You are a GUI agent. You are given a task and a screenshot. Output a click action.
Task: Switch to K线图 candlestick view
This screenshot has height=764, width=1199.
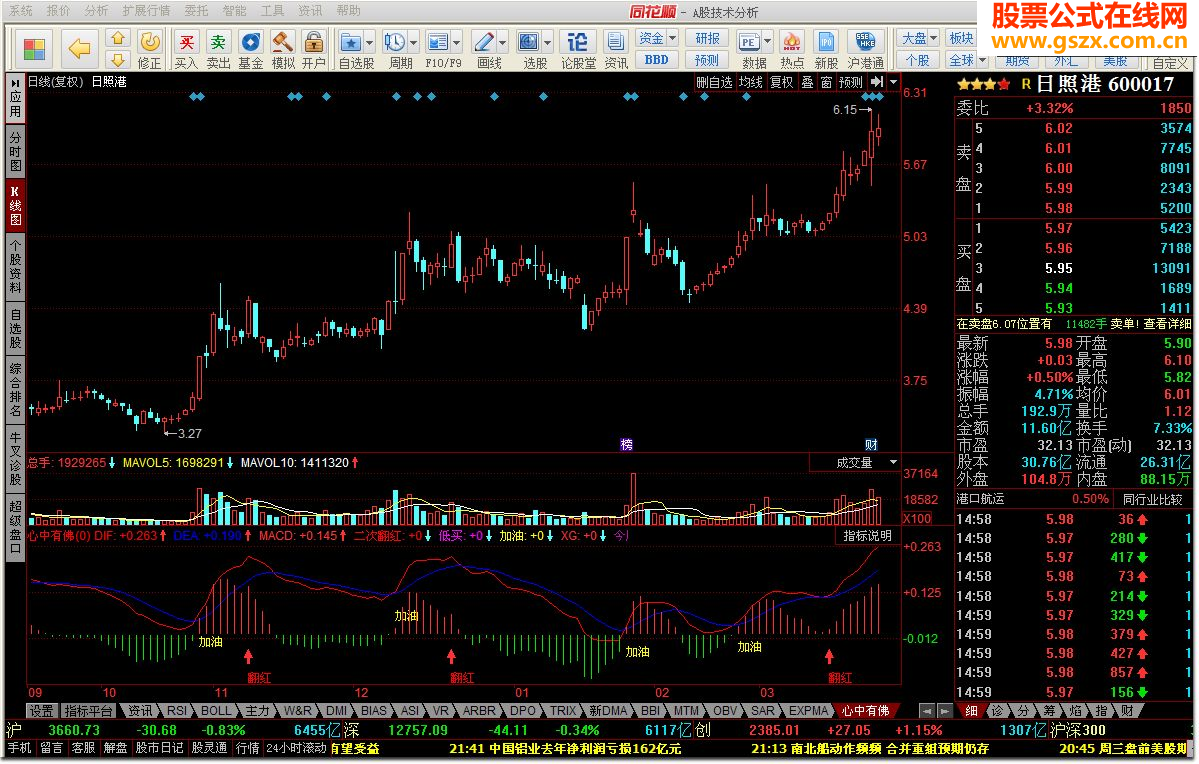(x=15, y=204)
